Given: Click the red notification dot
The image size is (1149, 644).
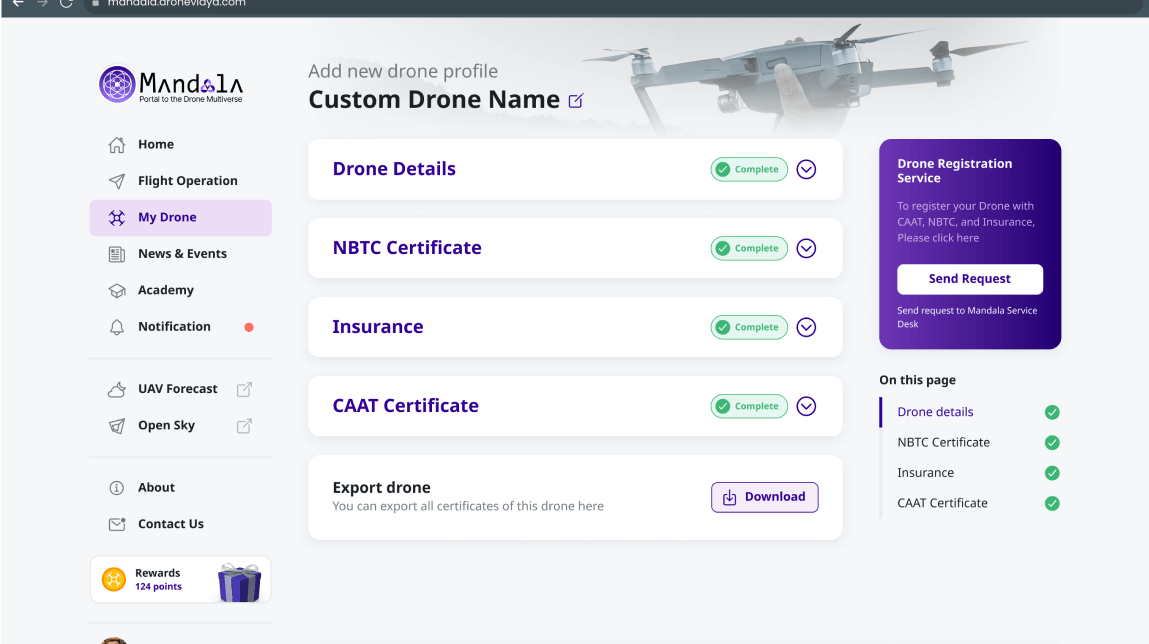Looking at the screenshot, I should tap(249, 327).
